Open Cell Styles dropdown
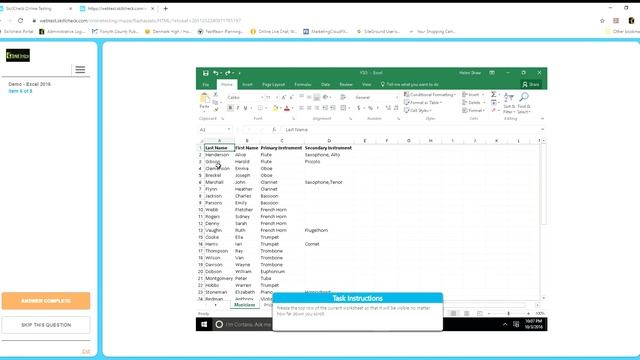Screen dimensions: 640x360 pos(418,111)
